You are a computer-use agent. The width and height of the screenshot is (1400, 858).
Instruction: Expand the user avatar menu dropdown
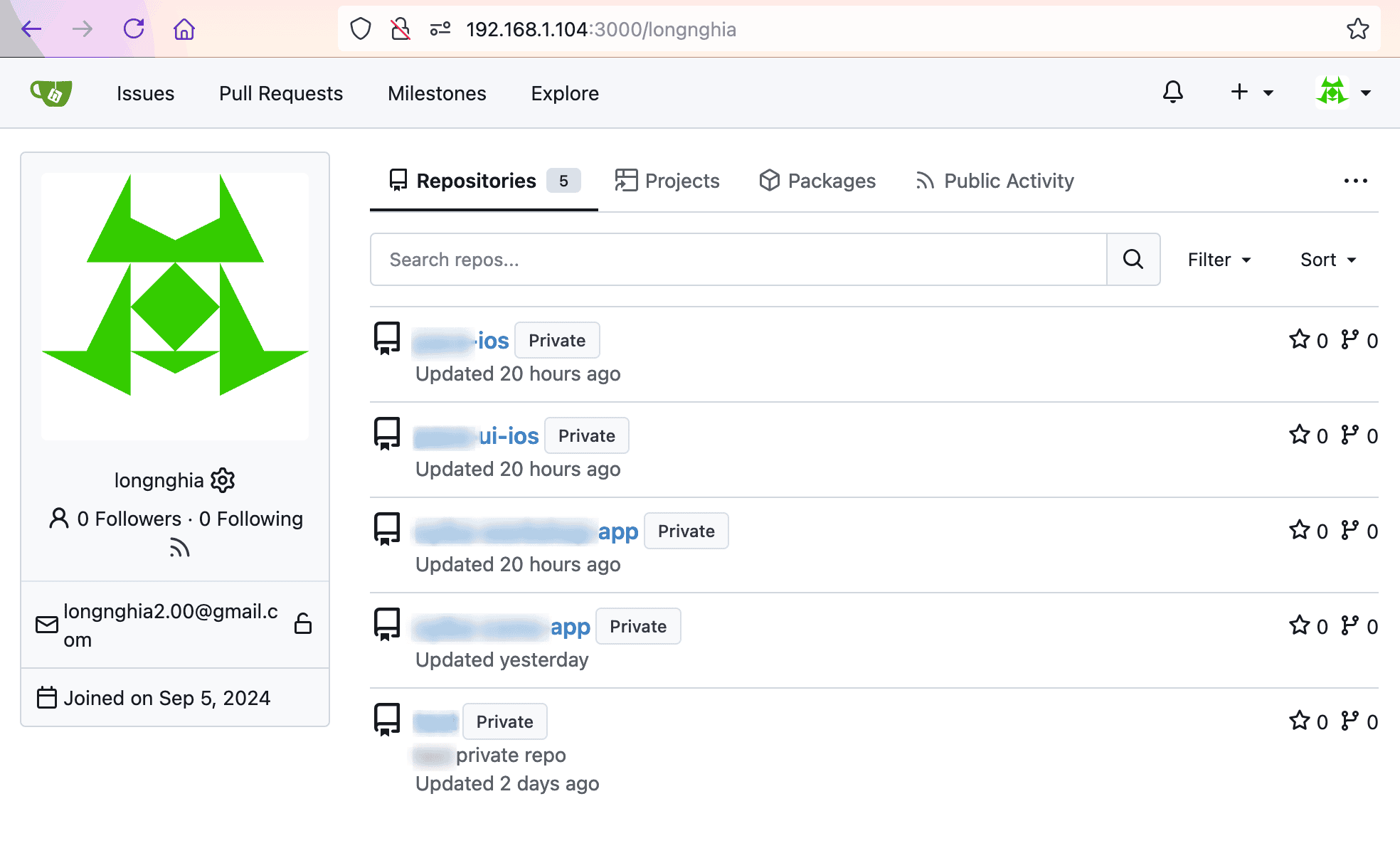pyautogui.click(x=1343, y=92)
